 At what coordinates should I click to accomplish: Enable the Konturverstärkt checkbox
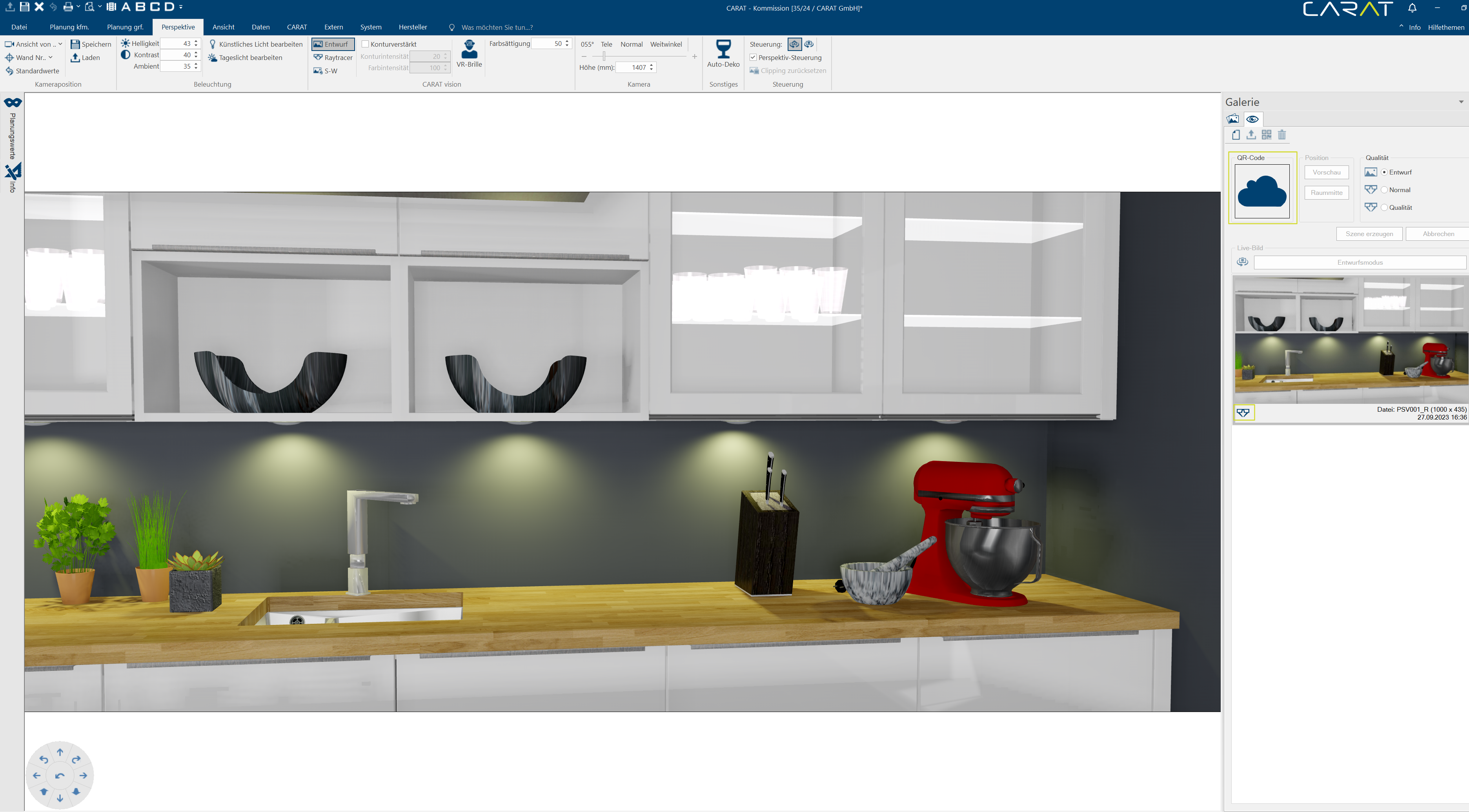tap(366, 44)
